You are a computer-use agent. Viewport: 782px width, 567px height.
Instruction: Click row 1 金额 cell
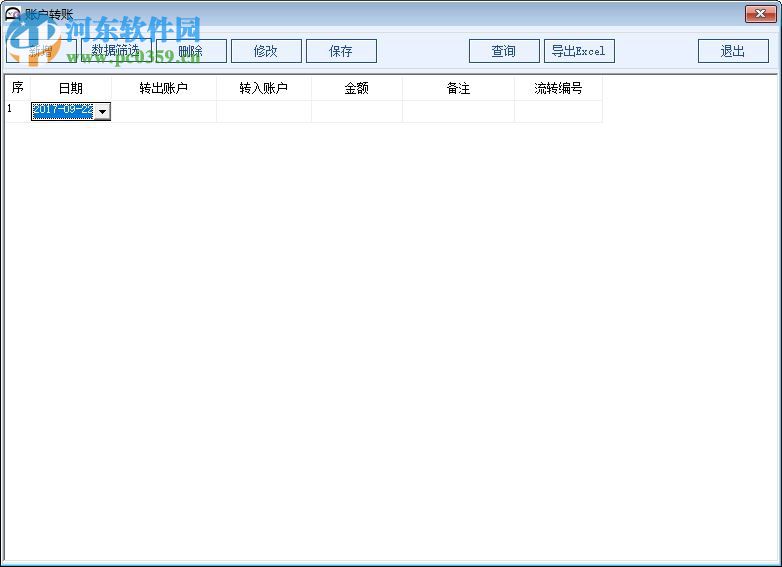tap(357, 111)
